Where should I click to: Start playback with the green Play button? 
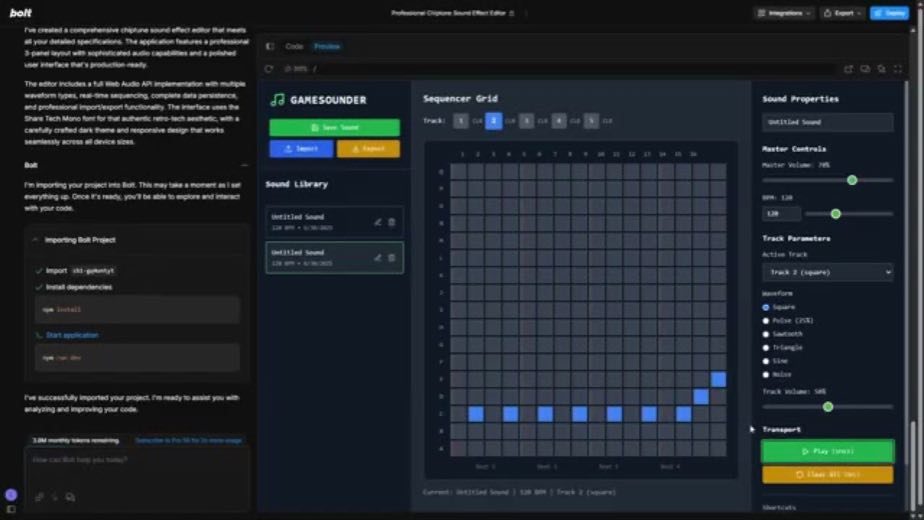[827, 451]
